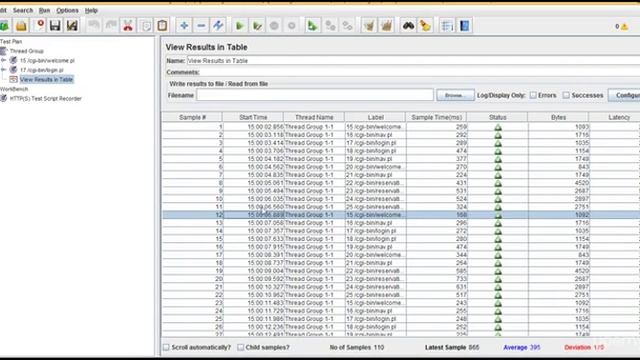Click the Expand All plus icon
Image resolution: width=640 pixels, height=360 pixels.
[x=184, y=26]
